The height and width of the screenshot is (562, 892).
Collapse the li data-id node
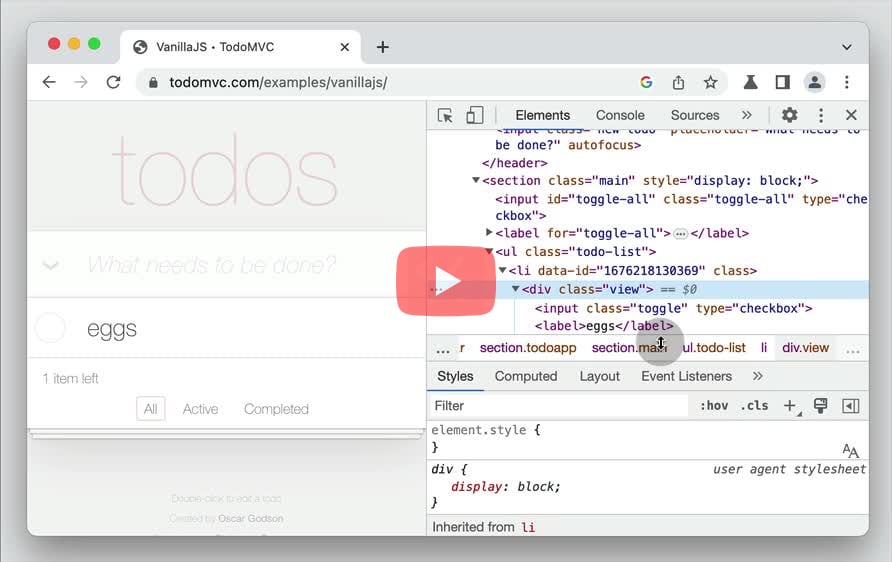[502, 270]
